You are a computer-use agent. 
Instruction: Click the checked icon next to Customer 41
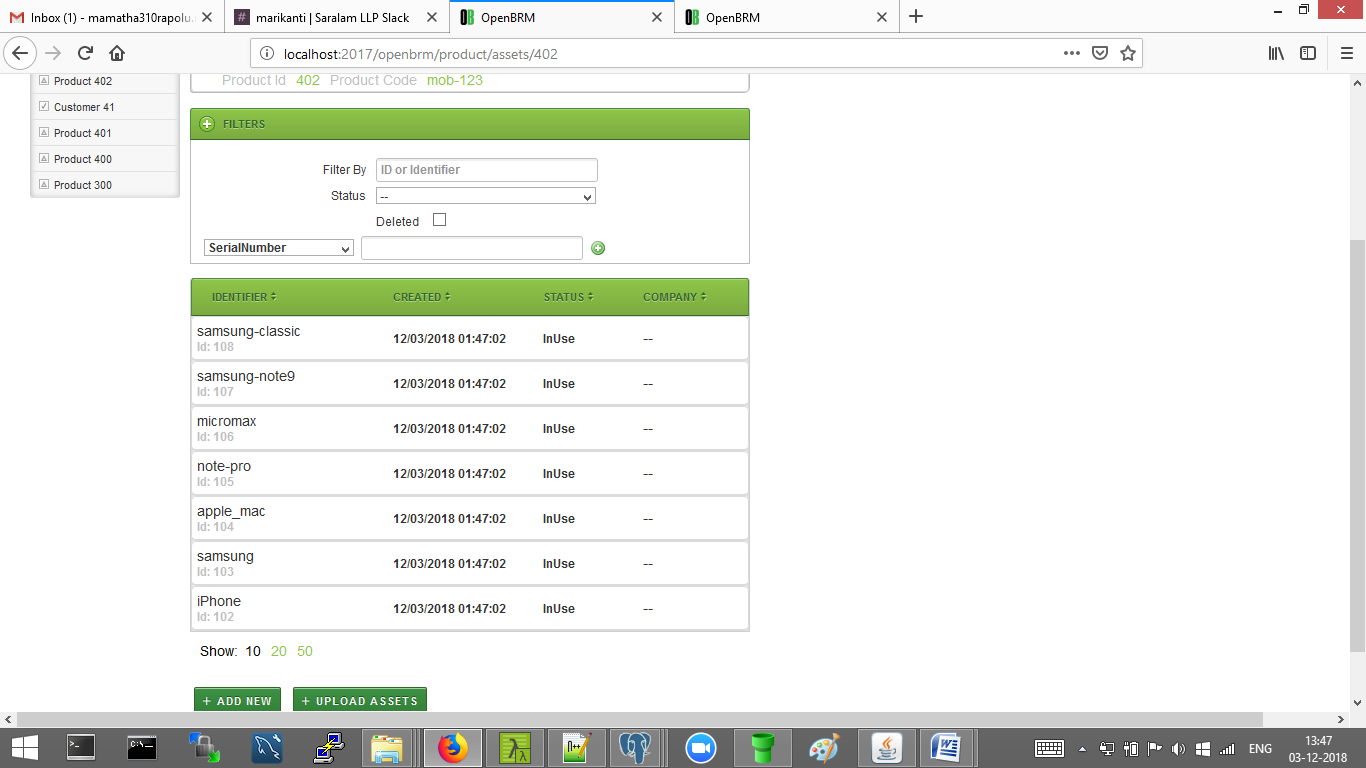(x=44, y=107)
